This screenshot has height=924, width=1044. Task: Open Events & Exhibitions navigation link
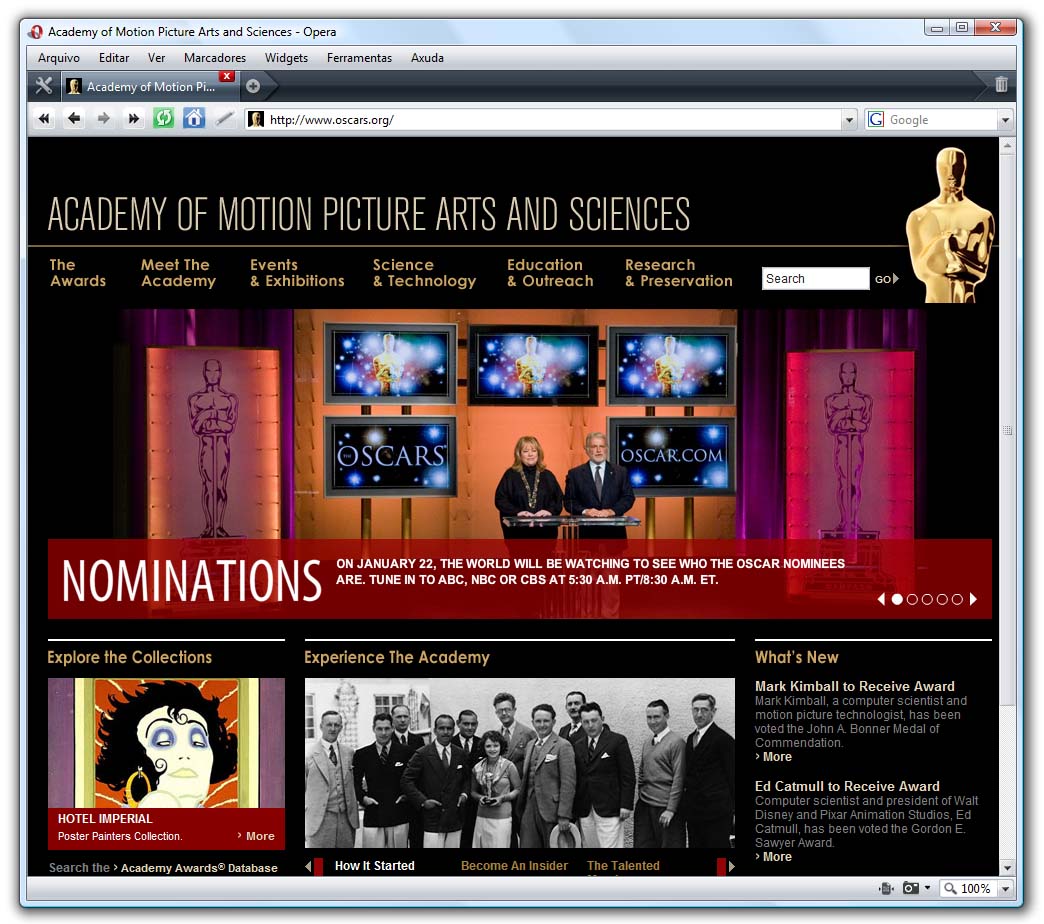(x=297, y=273)
